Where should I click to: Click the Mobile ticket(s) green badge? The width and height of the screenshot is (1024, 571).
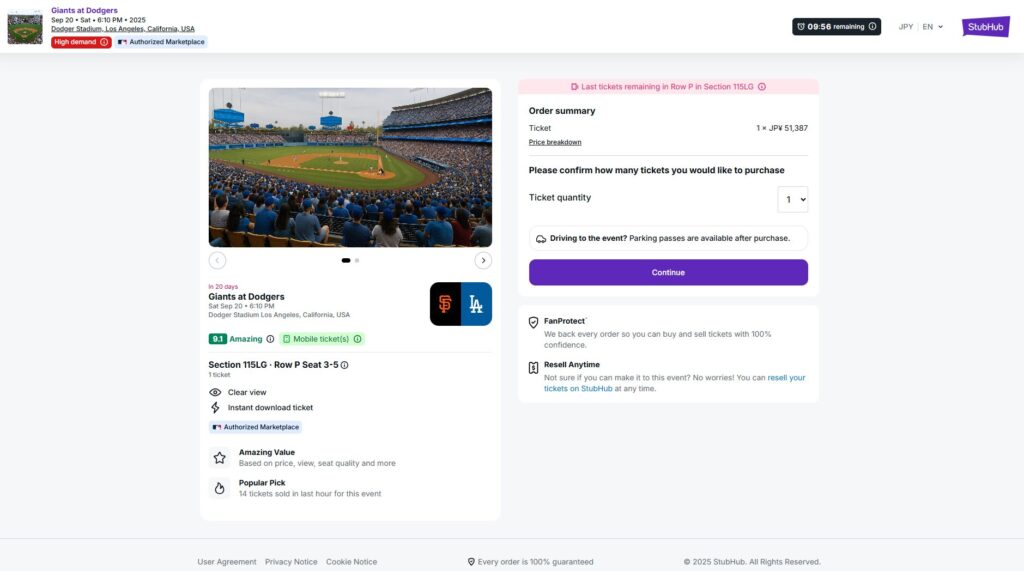point(321,339)
